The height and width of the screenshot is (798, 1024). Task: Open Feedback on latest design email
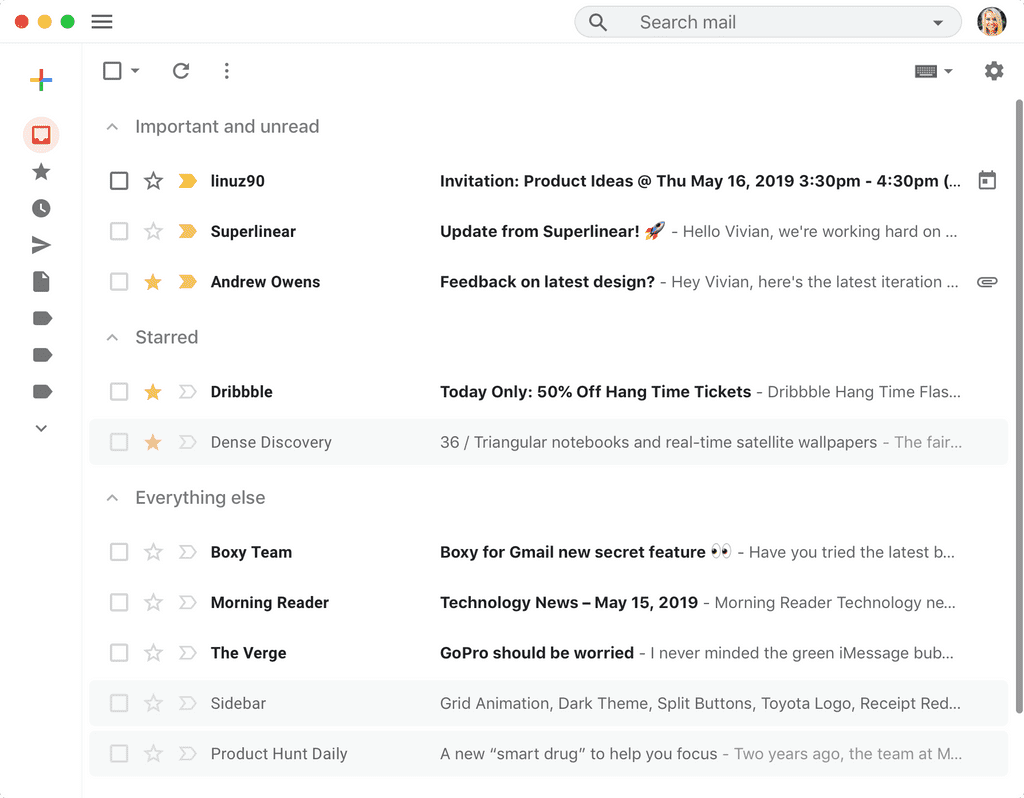tap(549, 281)
